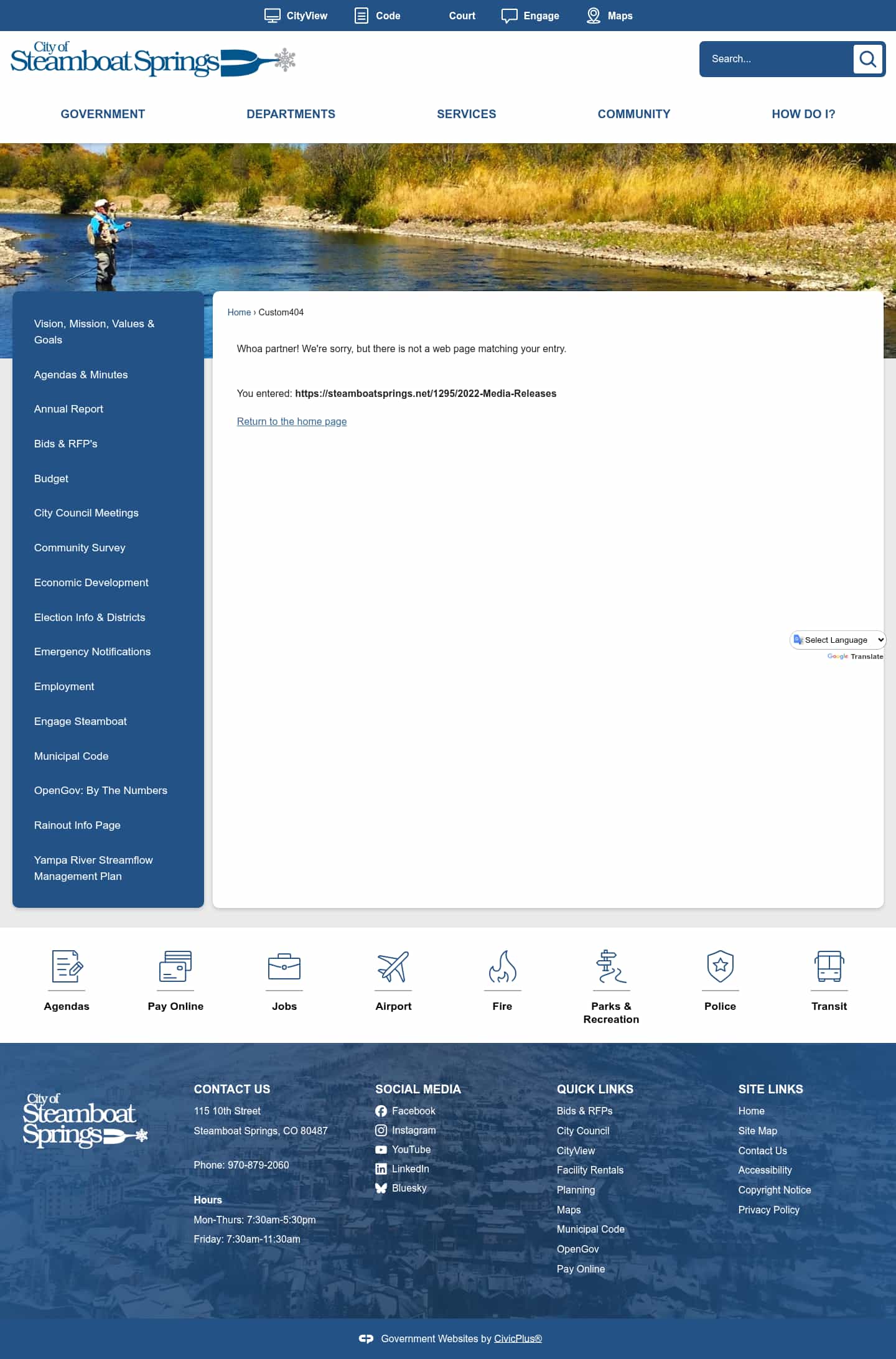Click the Return to the home page link

coord(292,421)
